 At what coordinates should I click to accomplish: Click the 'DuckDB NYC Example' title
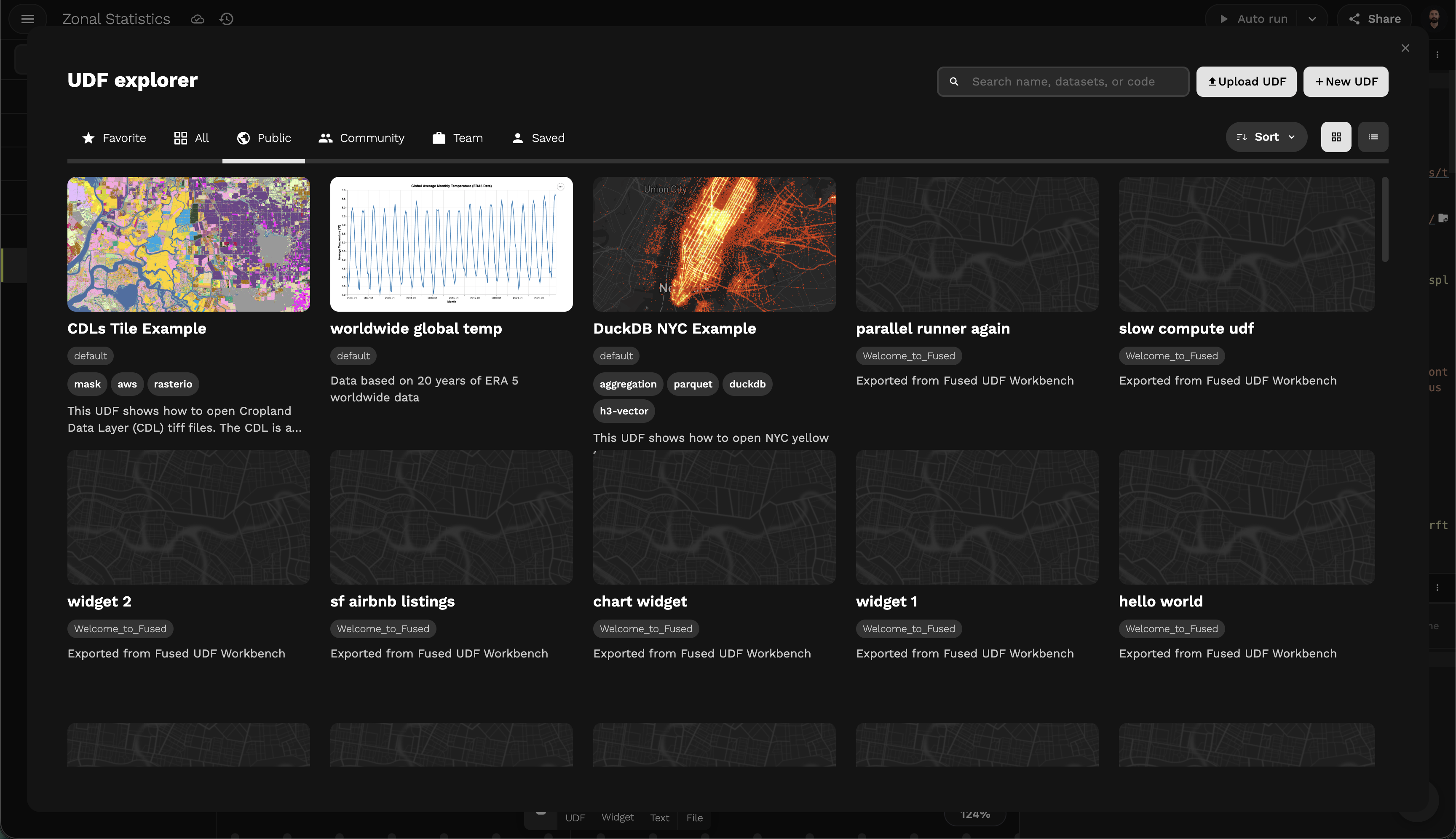[674, 329]
